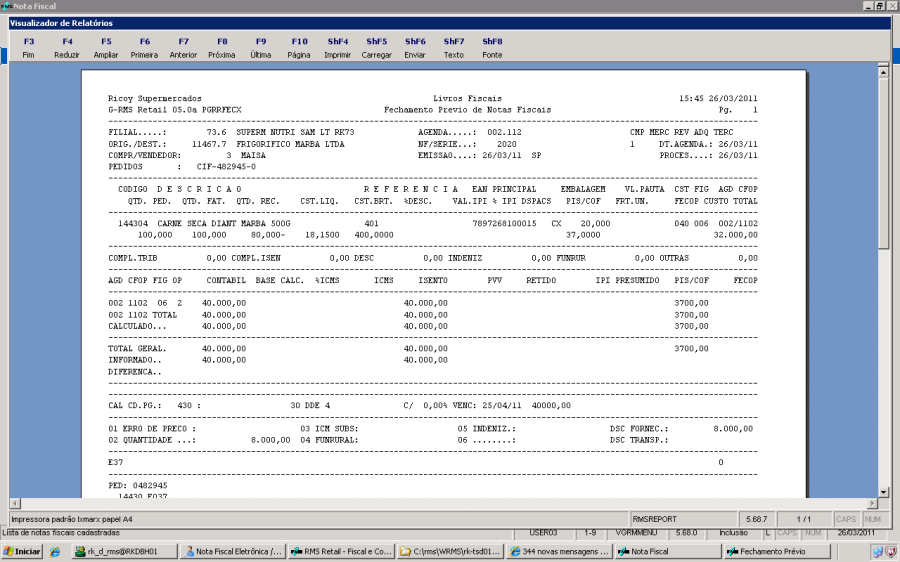Click product code 144304
Viewport: 900px width, 562px height.
coord(133,224)
